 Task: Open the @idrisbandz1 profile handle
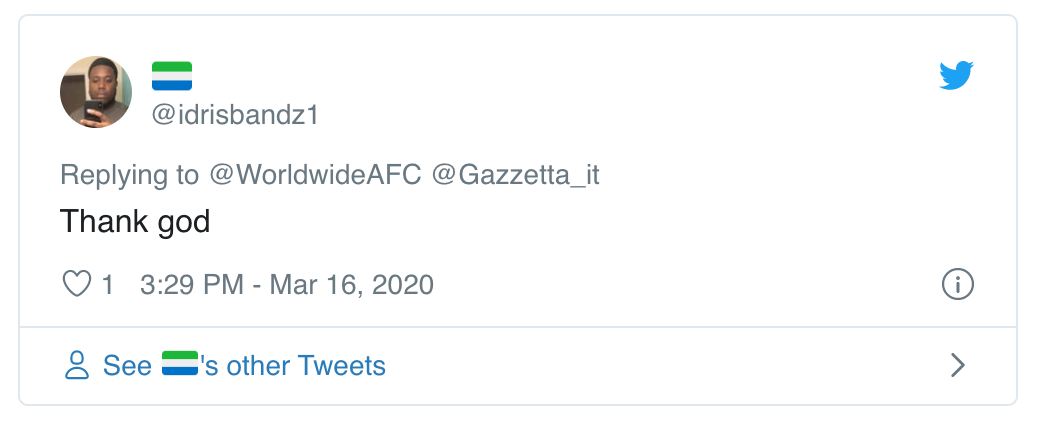pos(235,115)
